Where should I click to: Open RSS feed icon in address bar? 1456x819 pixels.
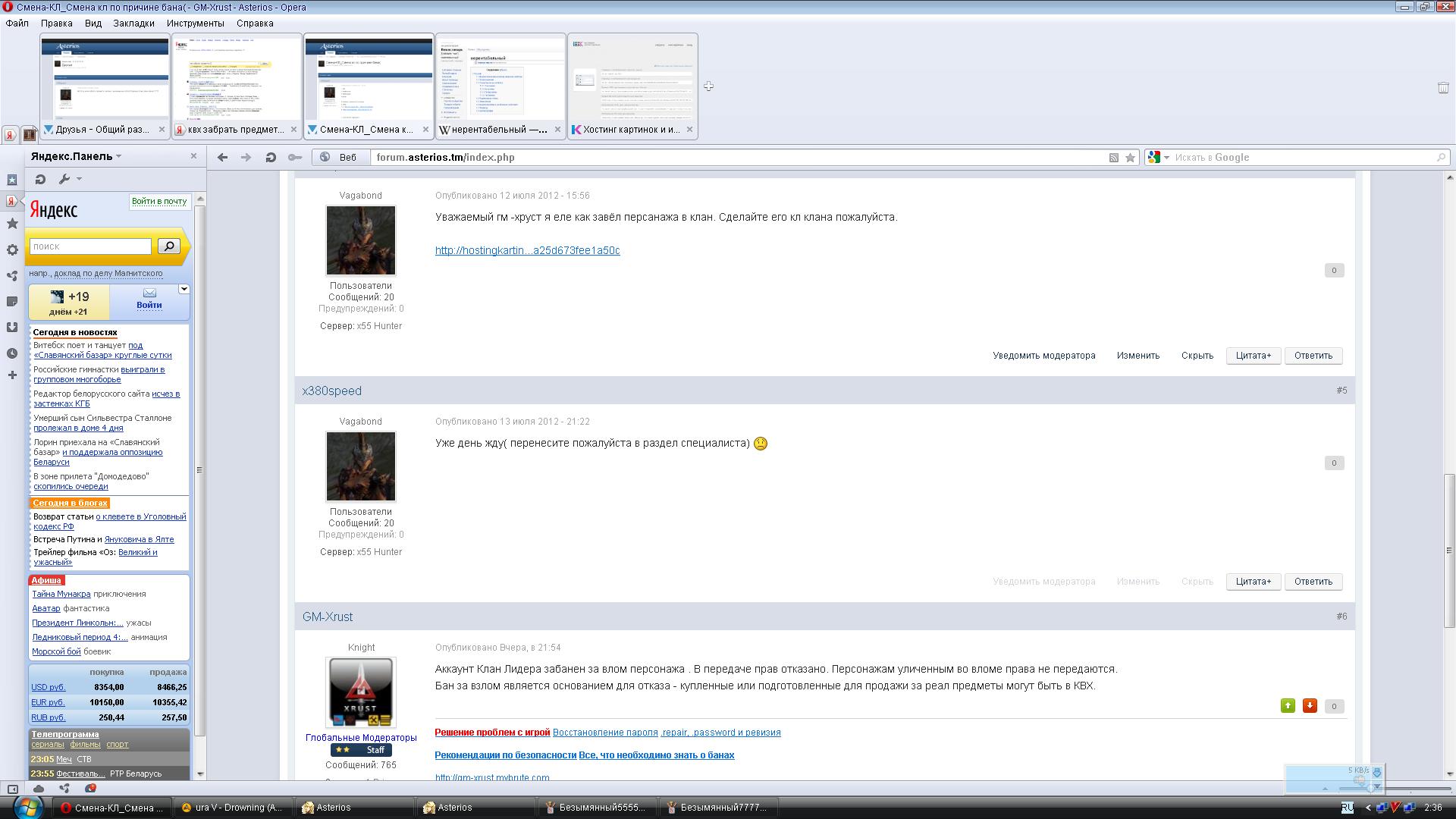[1113, 158]
